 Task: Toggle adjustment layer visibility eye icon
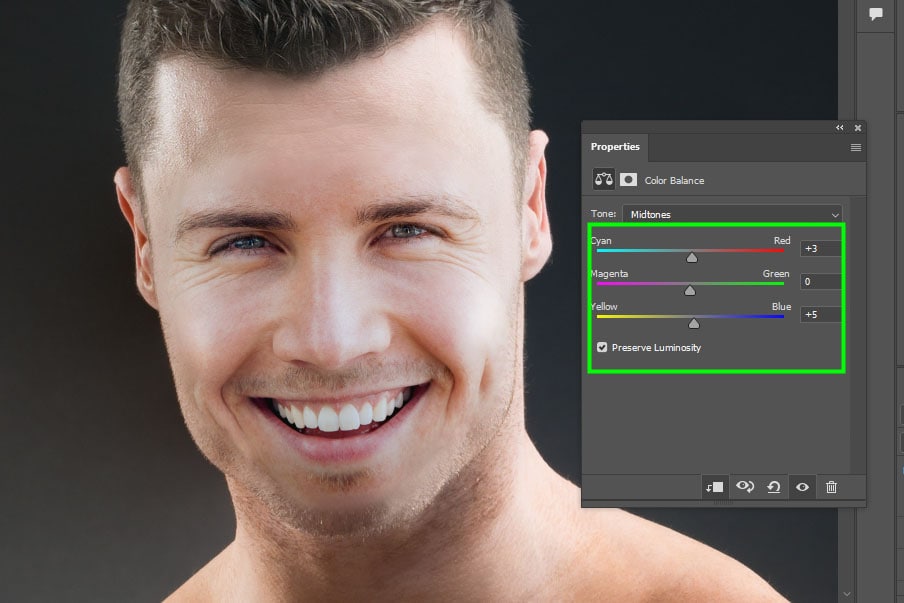pos(802,487)
